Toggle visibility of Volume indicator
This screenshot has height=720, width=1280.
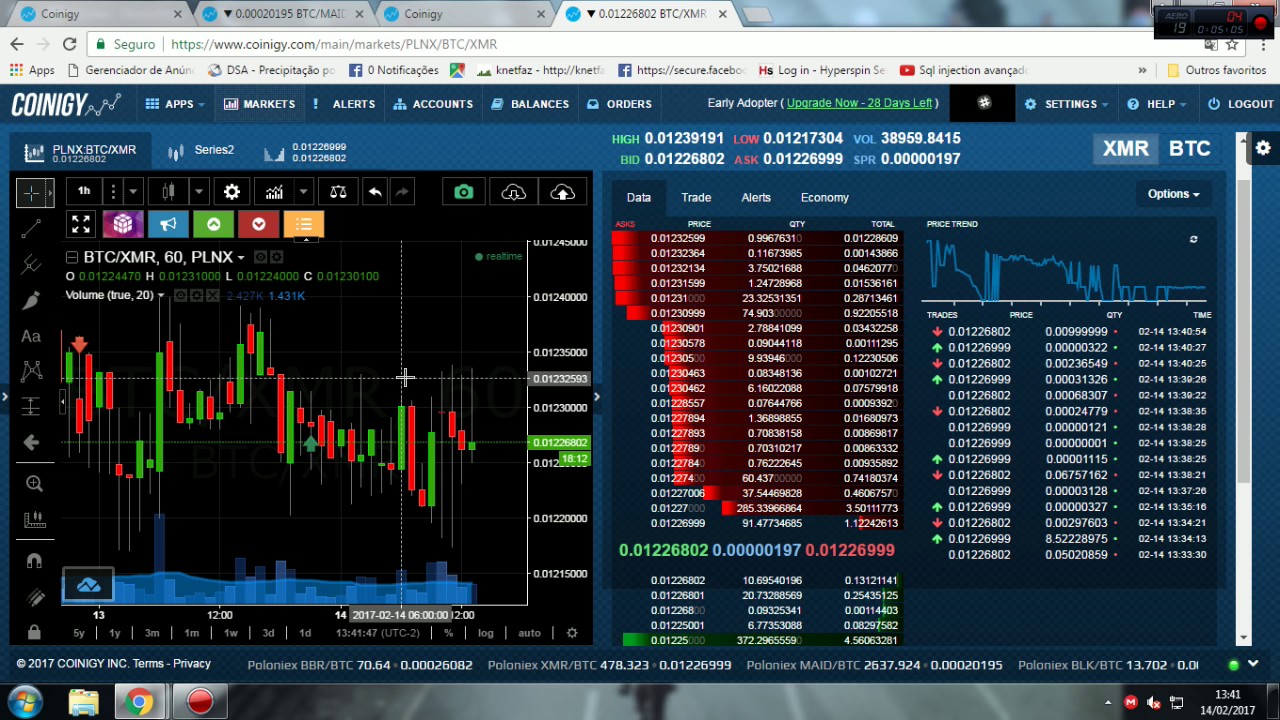pos(181,295)
